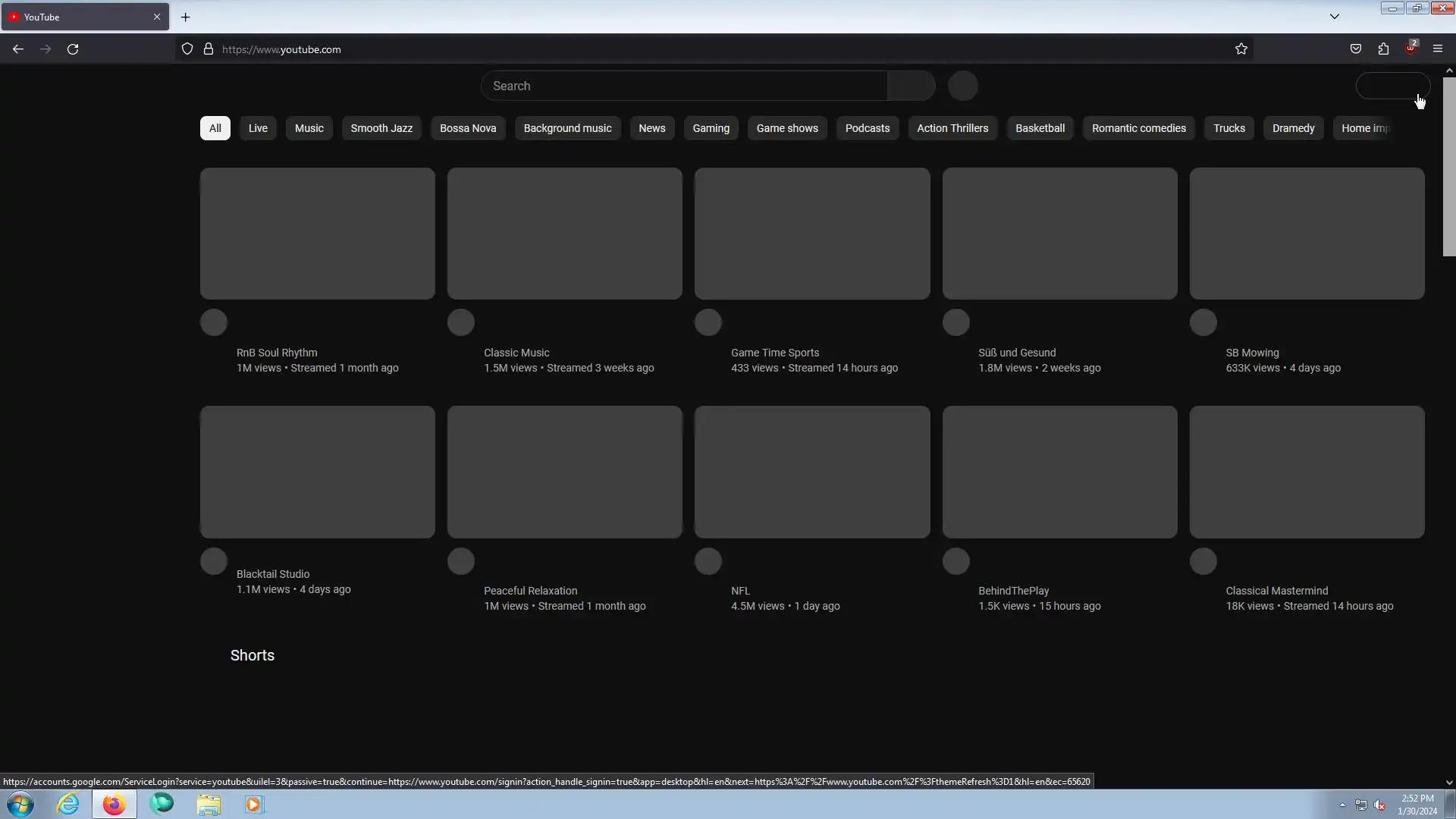Select the Smooth Jazz filter chip

[381, 128]
